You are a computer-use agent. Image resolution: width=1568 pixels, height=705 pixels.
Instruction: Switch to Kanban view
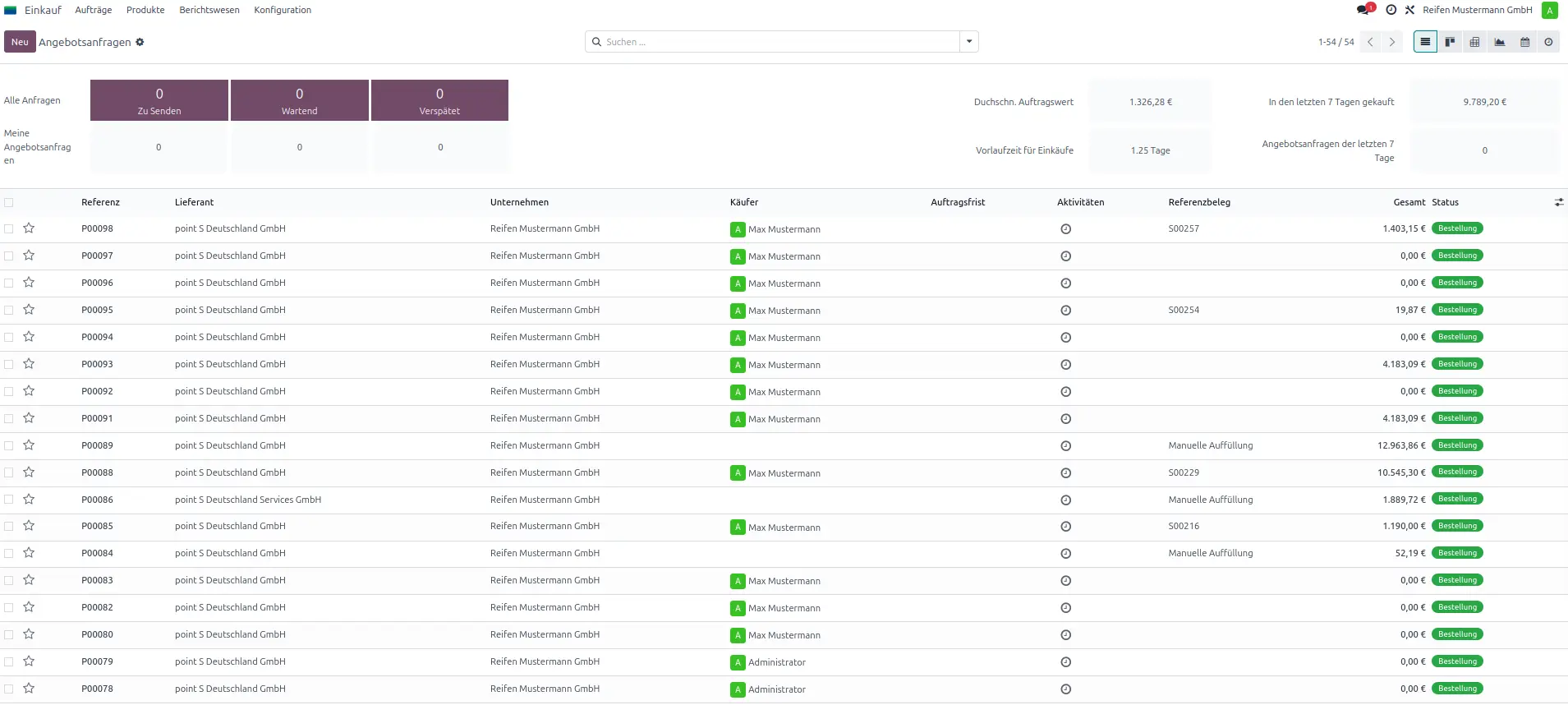coord(1450,42)
